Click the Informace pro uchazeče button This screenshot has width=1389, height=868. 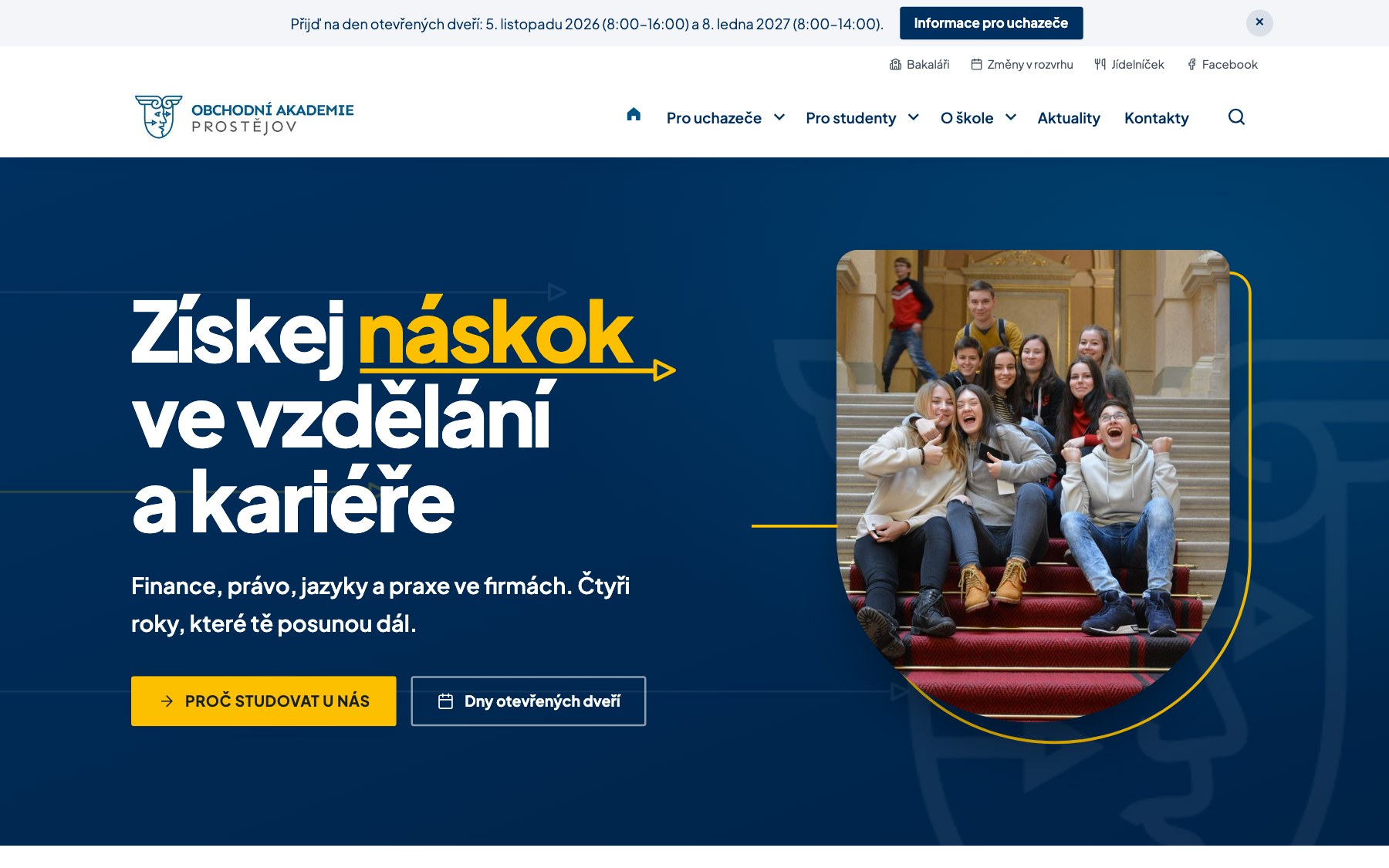(991, 23)
